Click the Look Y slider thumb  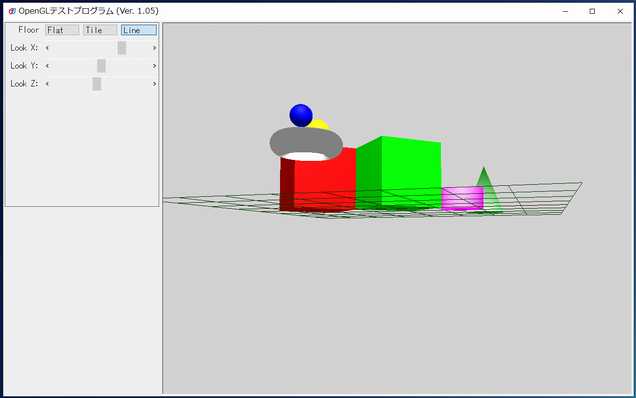click(101, 66)
